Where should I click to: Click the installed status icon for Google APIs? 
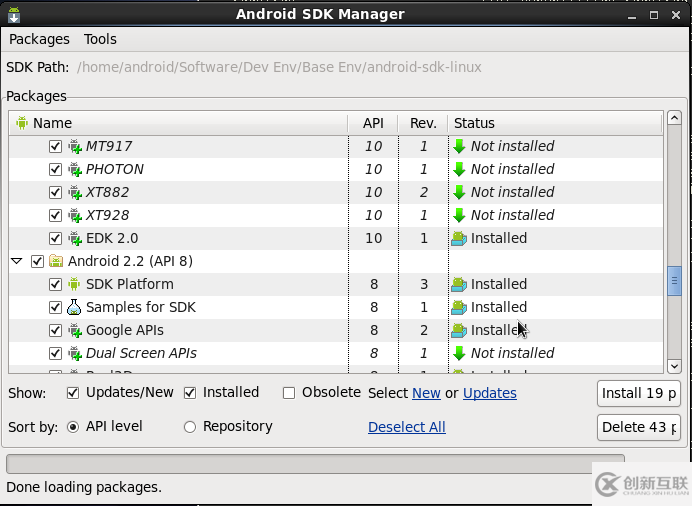pyautogui.click(x=459, y=330)
